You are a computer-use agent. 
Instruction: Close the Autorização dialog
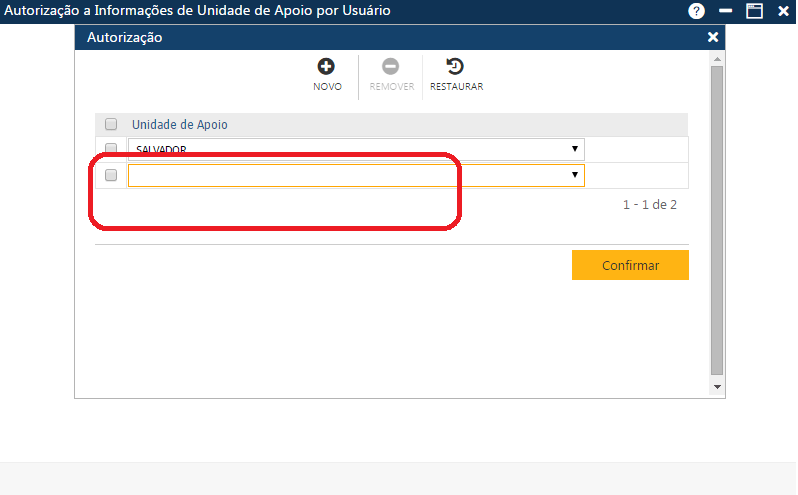coord(713,37)
